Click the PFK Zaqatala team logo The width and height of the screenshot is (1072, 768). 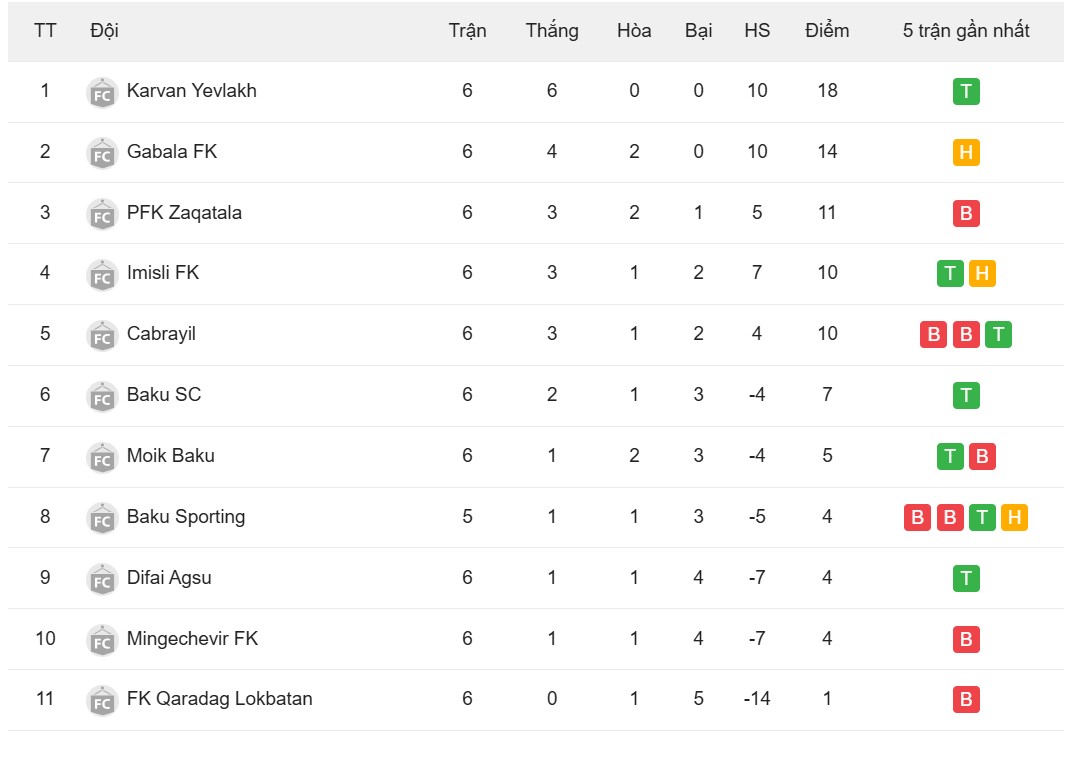[x=102, y=214]
